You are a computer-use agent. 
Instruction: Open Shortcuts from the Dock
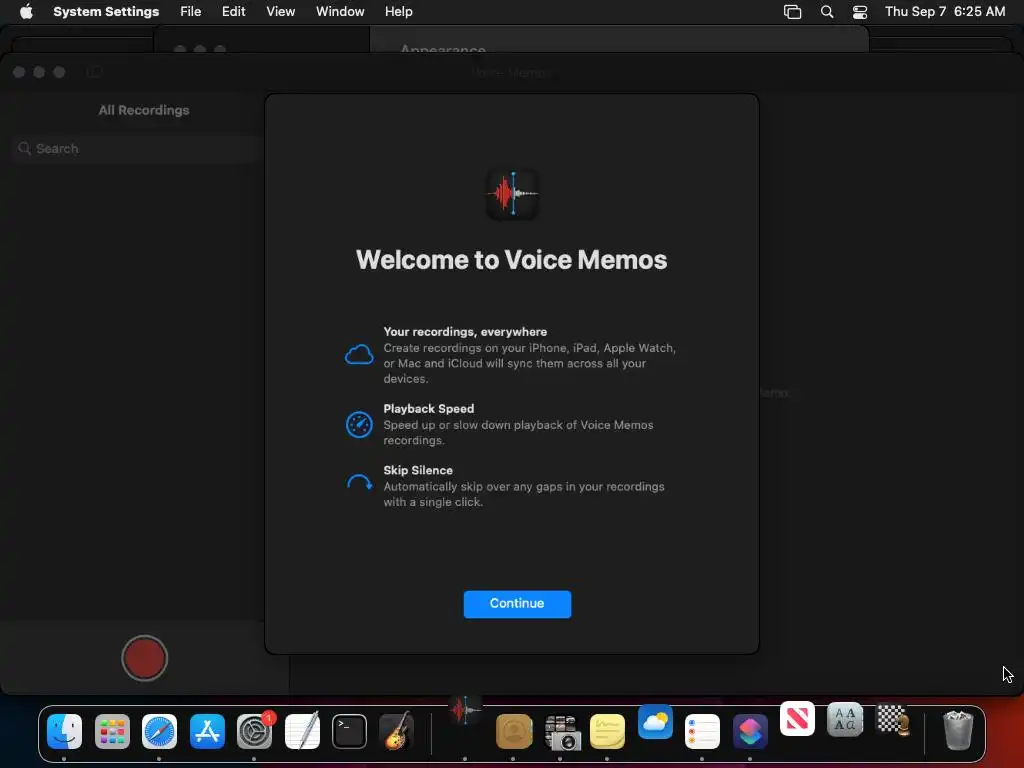[x=750, y=731]
